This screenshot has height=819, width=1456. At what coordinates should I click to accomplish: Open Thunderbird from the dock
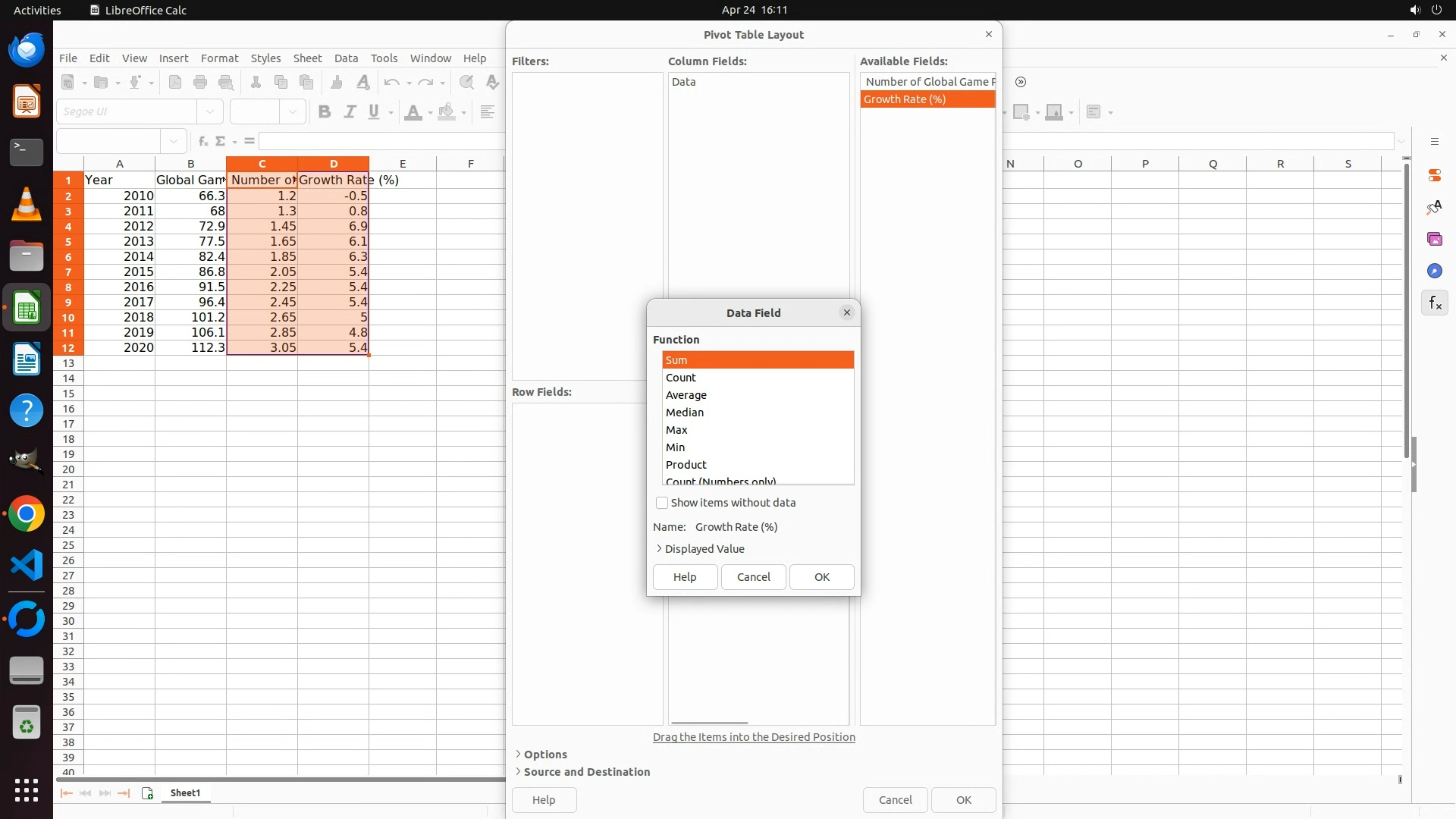tap(27, 51)
